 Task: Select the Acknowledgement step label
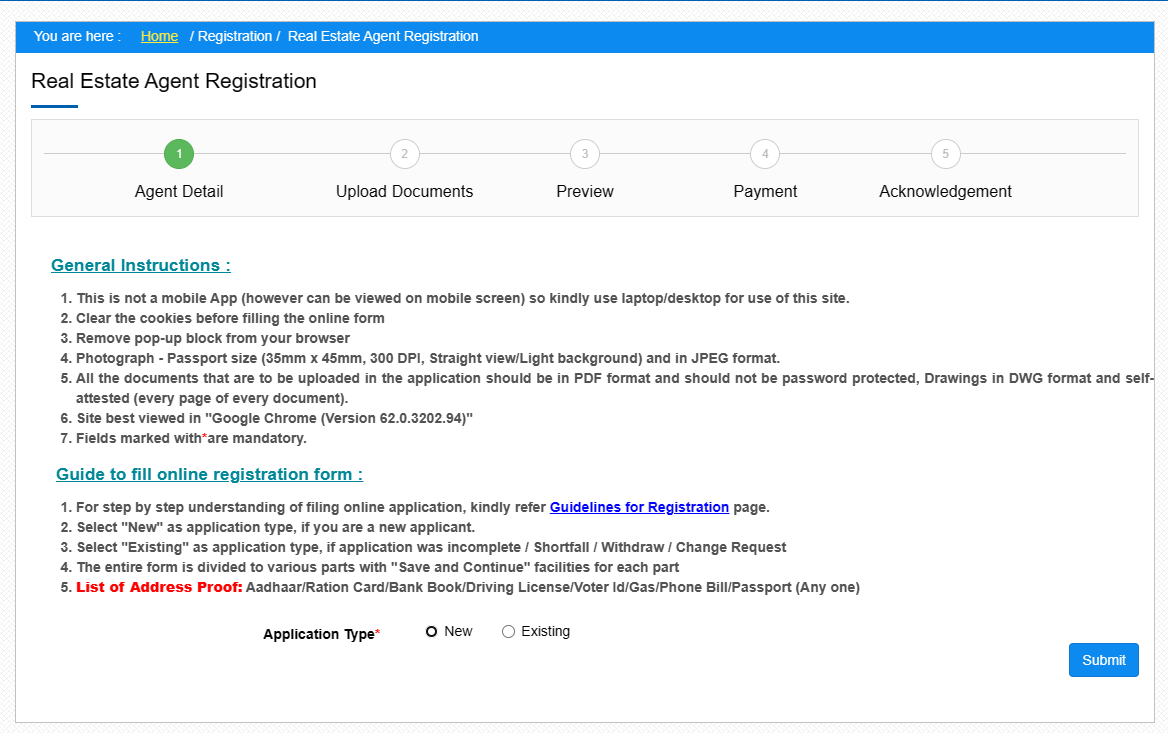(x=945, y=191)
